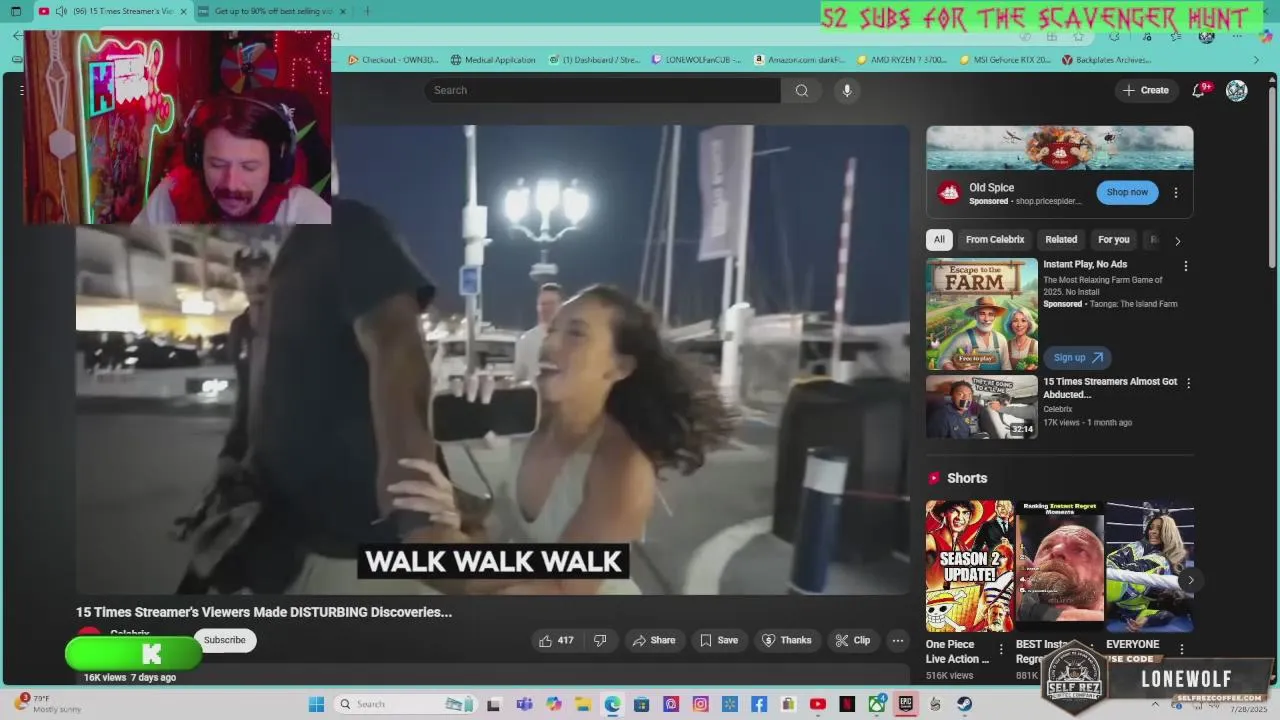Open 15 Times Streamers Almost Got Abducted thumbnail
Screen dimensions: 1280x720
click(x=982, y=407)
